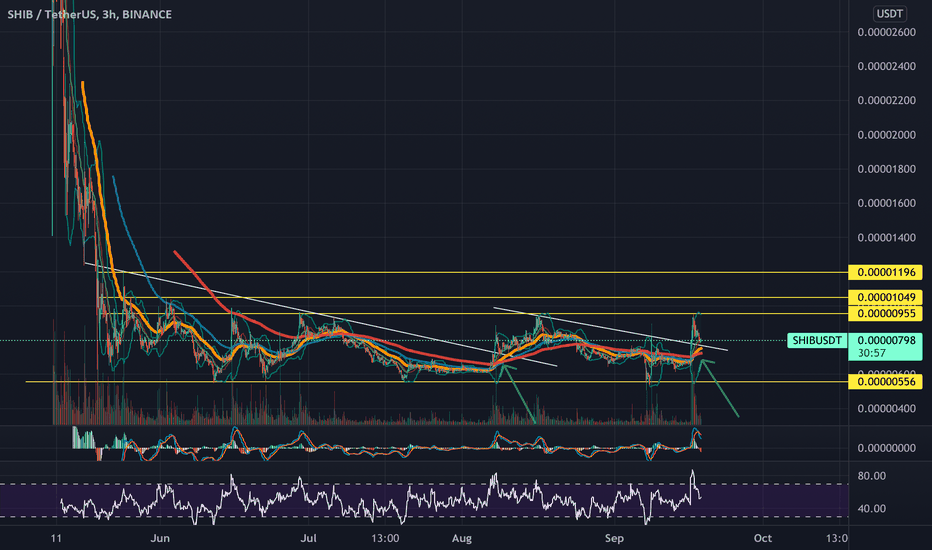932x550 pixels.
Task: Click the 0.00000400 price axis value
Action: tap(886, 408)
